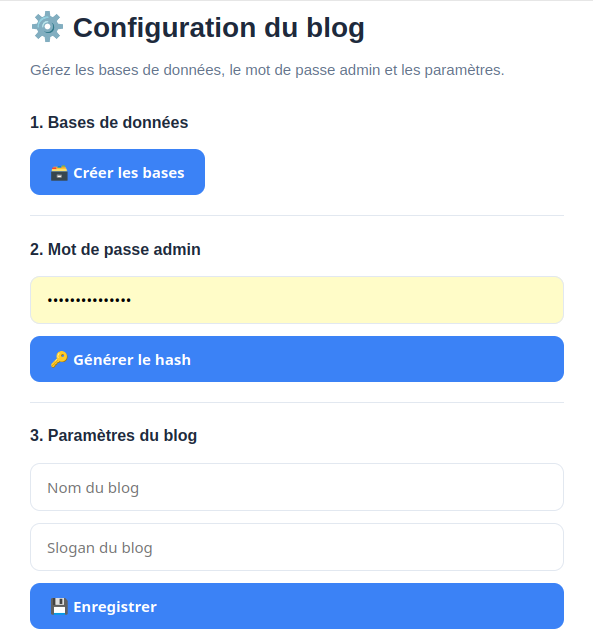Create databases with the Créer les bases button
This screenshot has width=593, height=634.
click(117, 172)
